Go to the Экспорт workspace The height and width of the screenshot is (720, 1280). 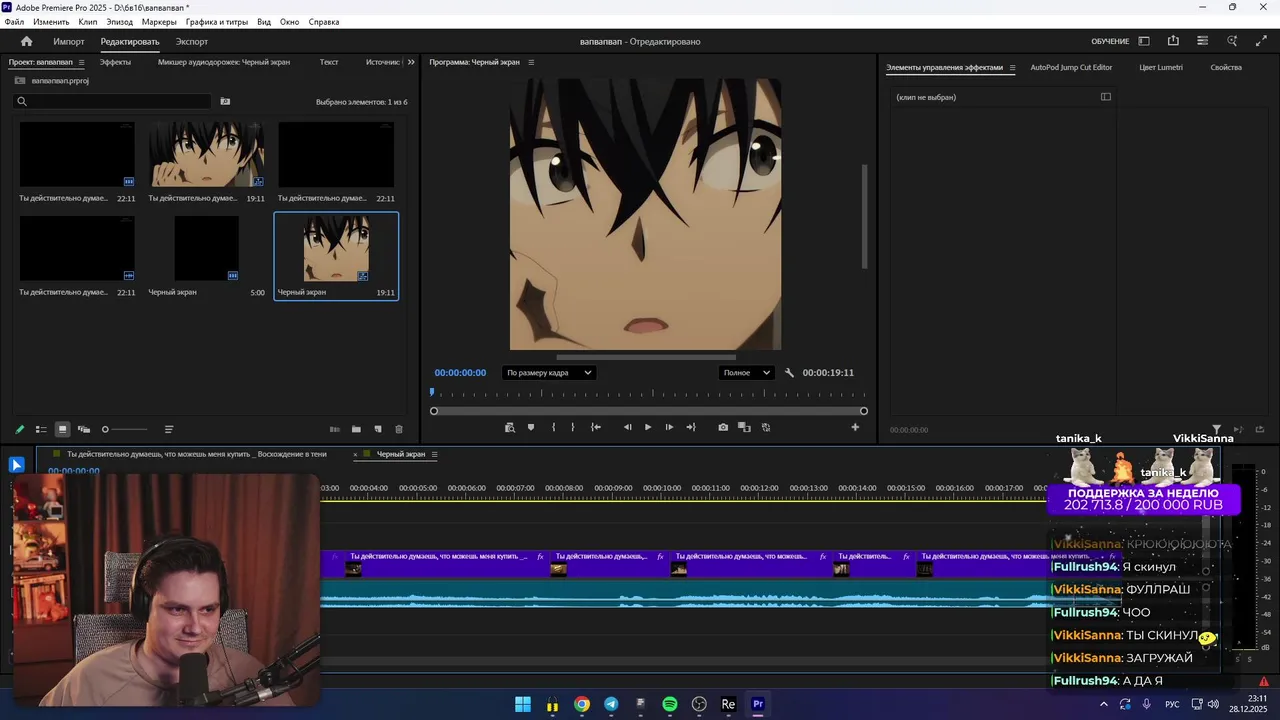(192, 42)
